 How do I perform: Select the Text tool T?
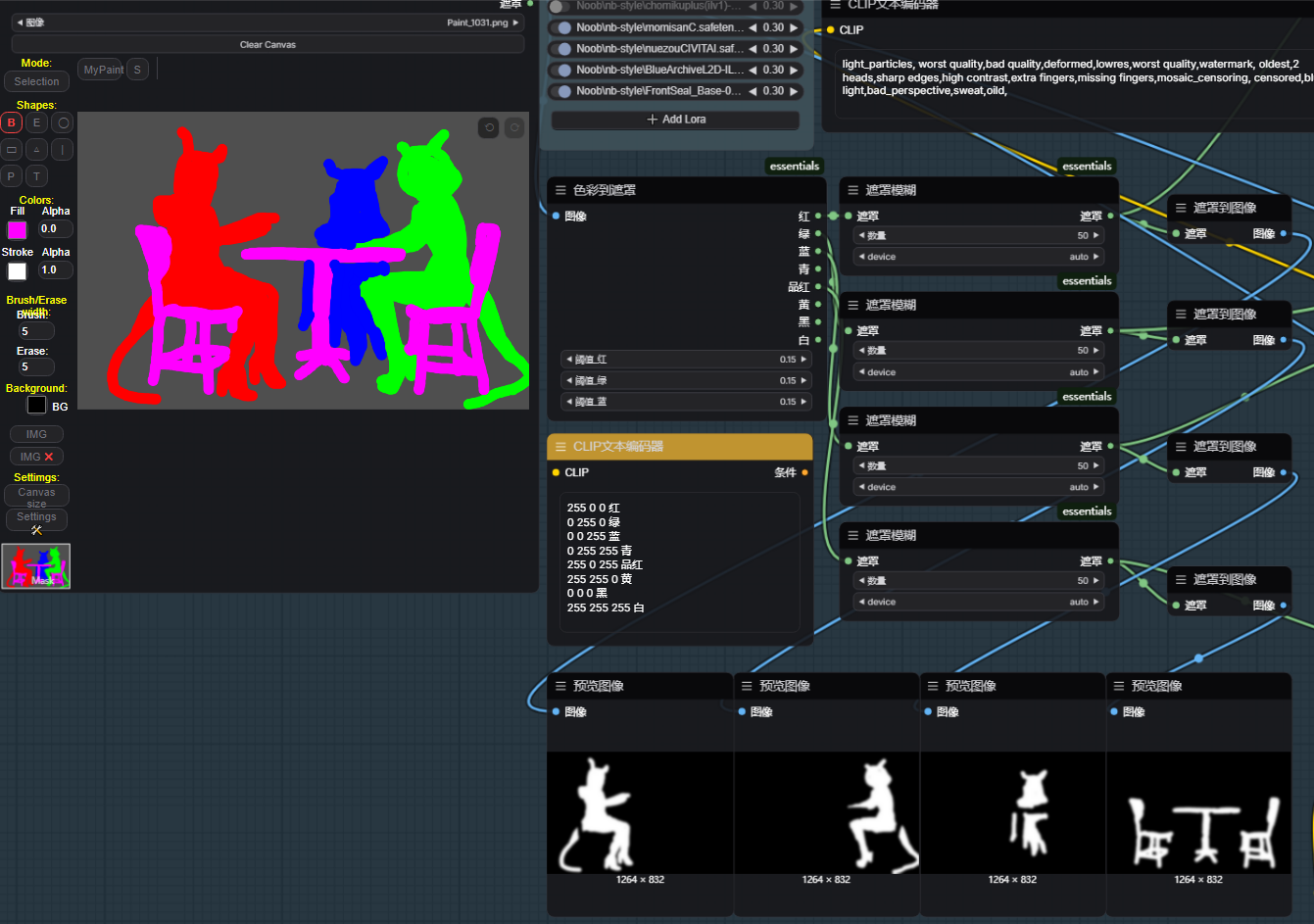click(37, 176)
